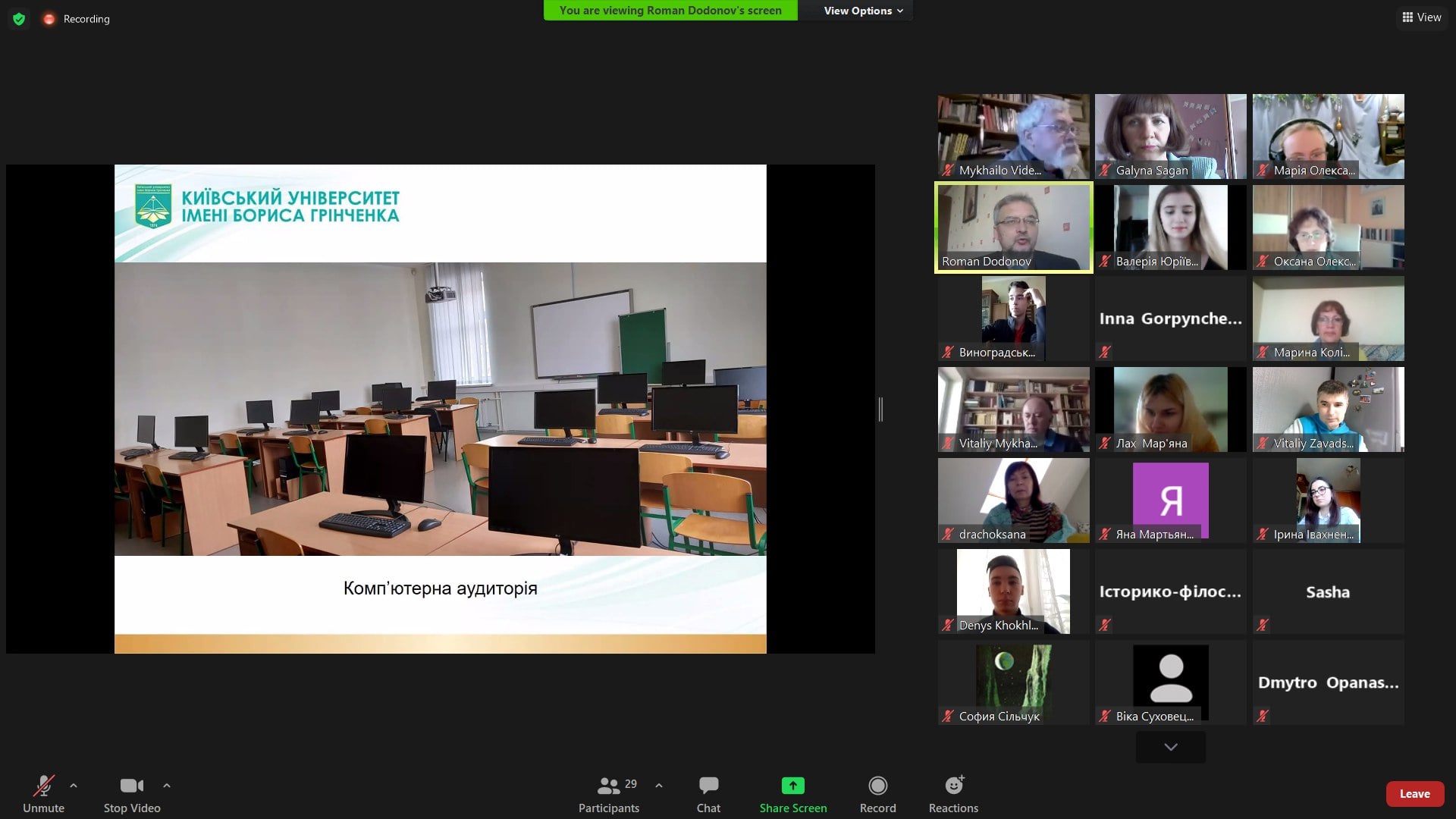This screenshot has width=1456, height=819.
Task: Show more participants with down chevron
Action: (1170, 747)
